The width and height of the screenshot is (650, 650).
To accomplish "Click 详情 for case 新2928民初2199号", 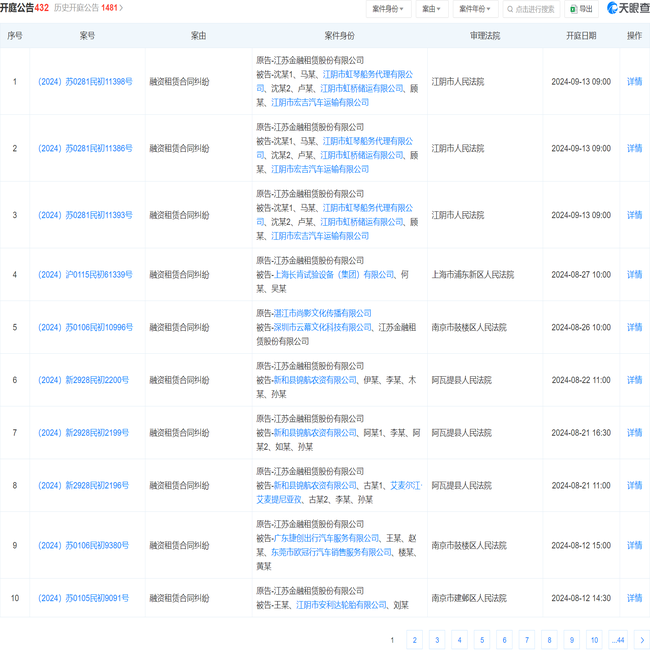I will coord(634,433).
